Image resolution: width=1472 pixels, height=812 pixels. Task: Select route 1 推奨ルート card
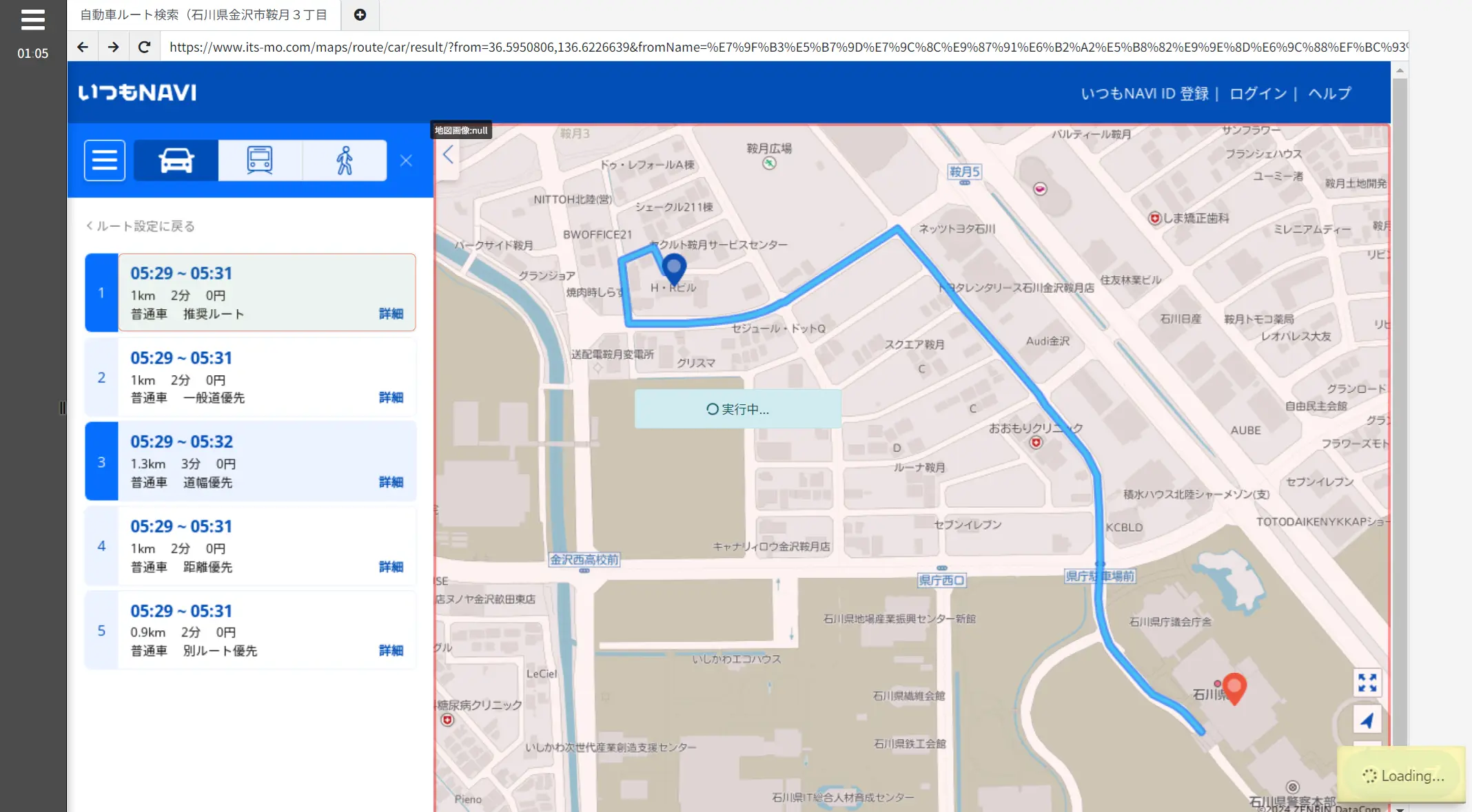tap(250, 293)
